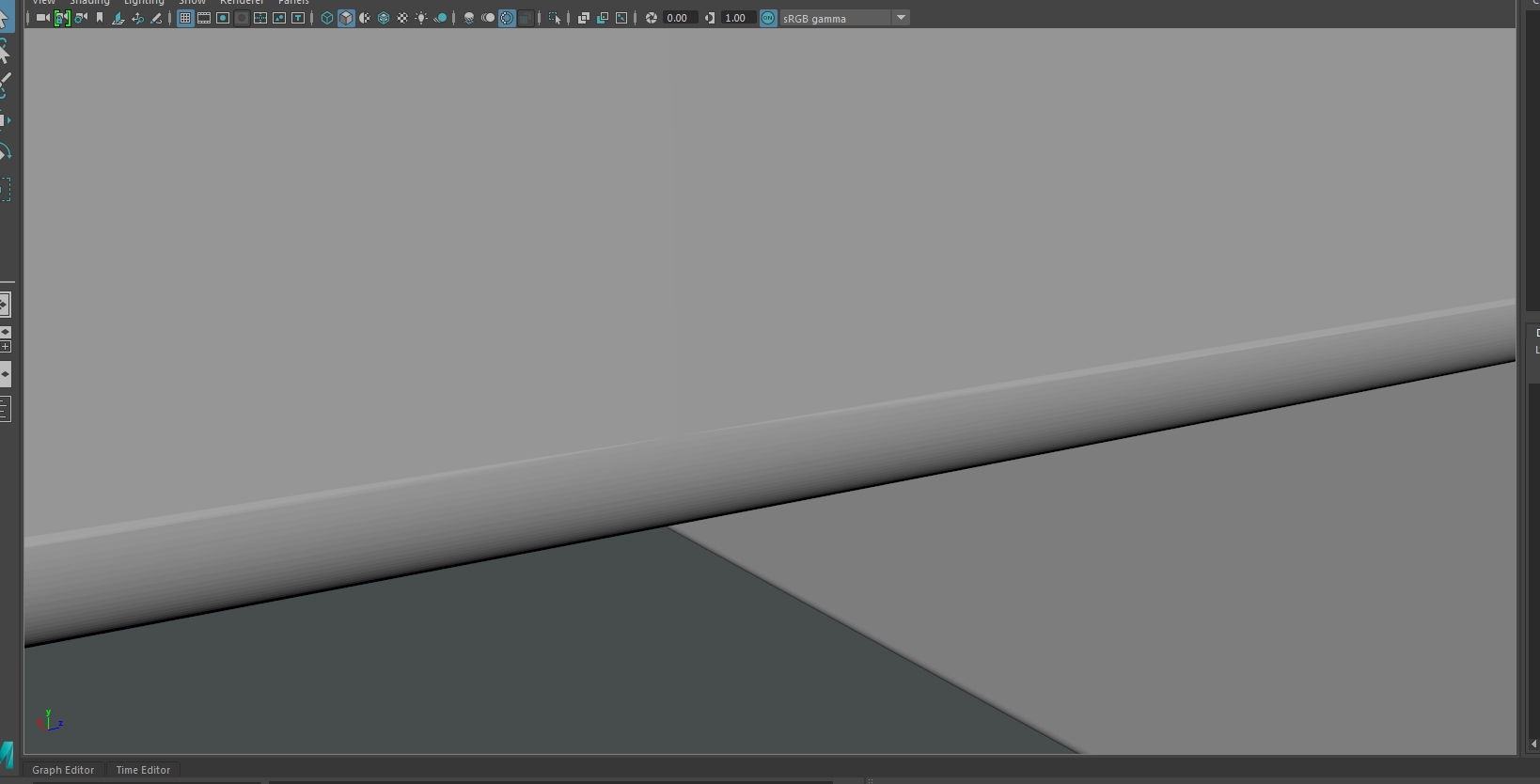Click the Gamma icon

pyautogui.click(x=710, y=18)
